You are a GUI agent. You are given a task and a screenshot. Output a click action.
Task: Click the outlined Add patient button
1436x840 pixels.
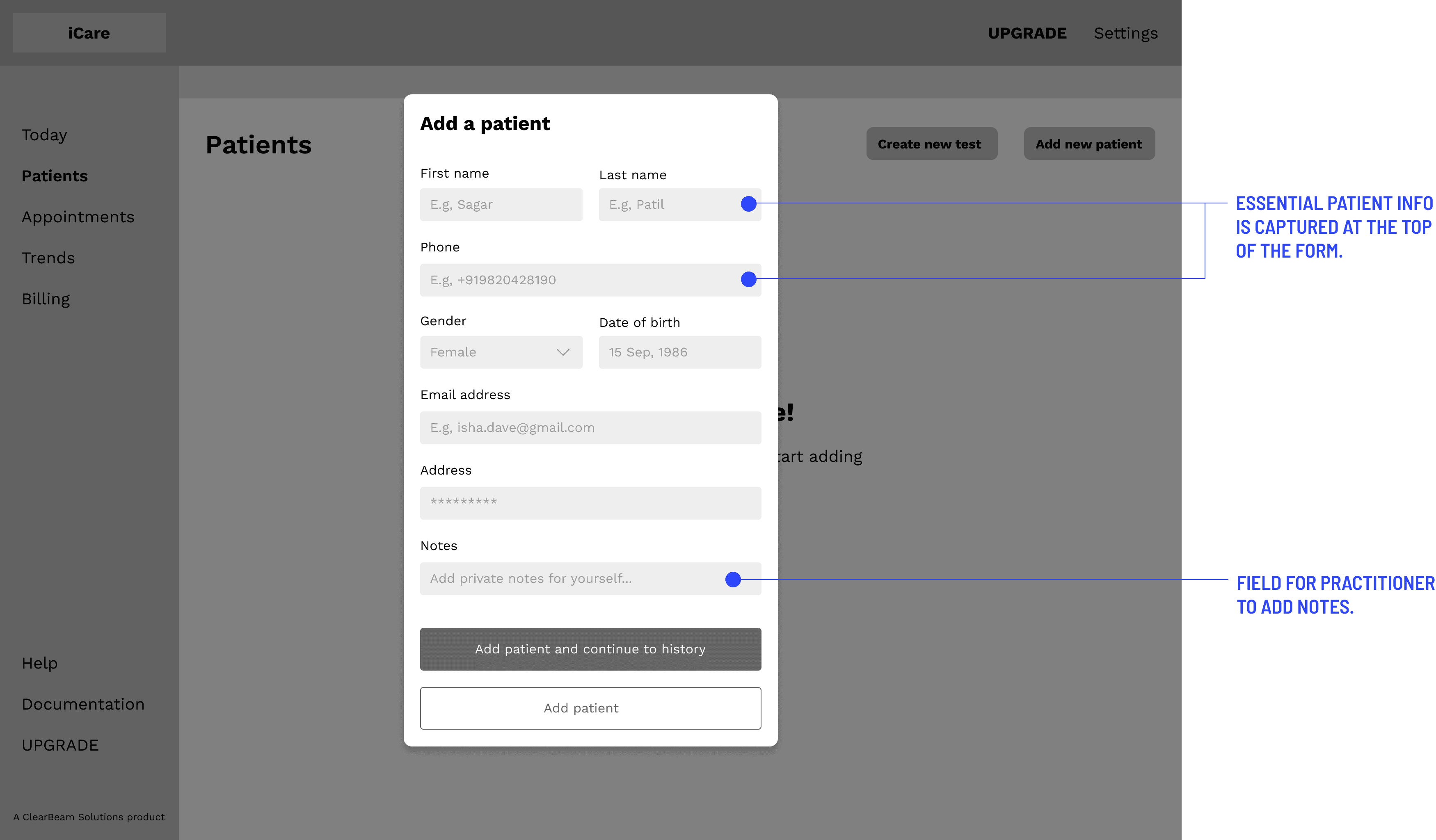(x=590, y=708)
